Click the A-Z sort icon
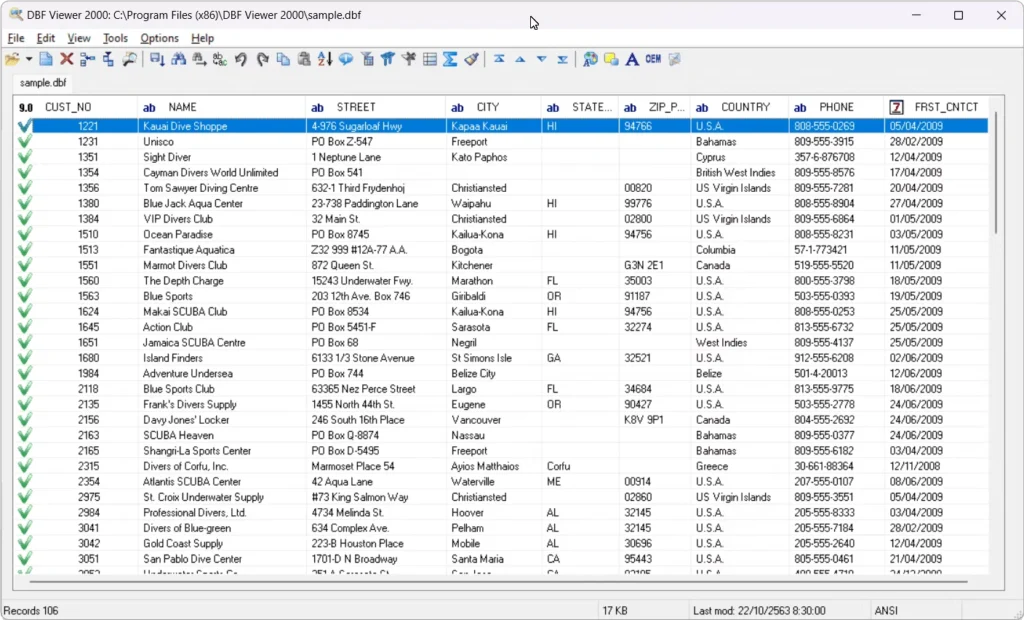This screenshot has width=1024, height=620. point(325,60)
